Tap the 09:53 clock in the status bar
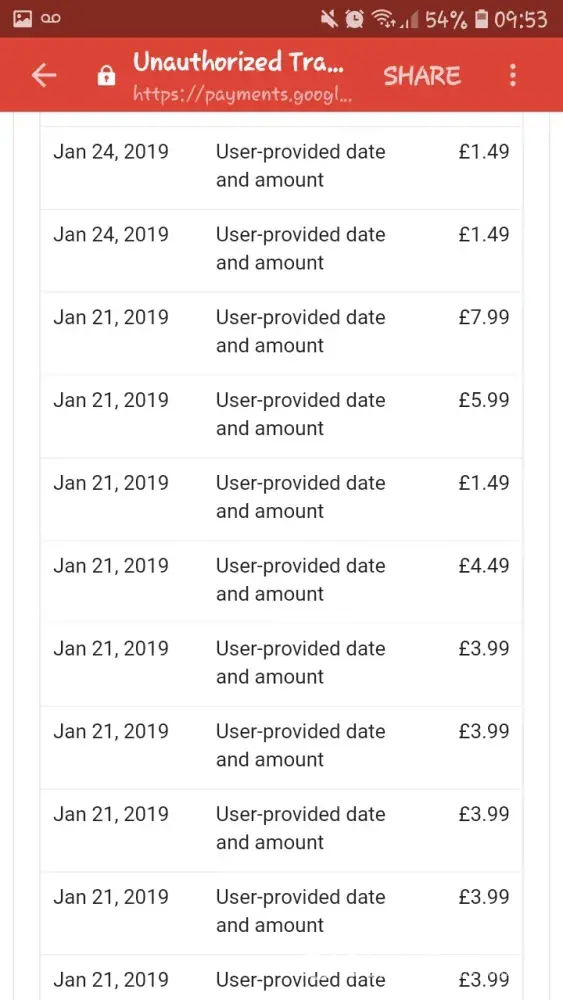Viewport: 563px width, 1000px height. (x=520, y=20)
